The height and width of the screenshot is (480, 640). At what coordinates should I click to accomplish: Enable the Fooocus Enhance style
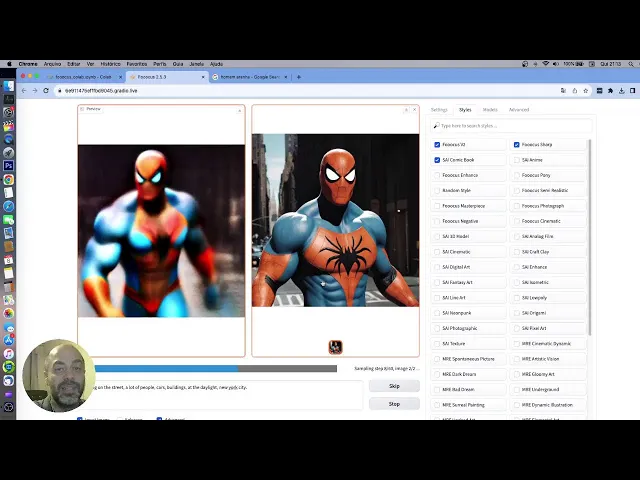pyautogui.click(x=437, y=175)
